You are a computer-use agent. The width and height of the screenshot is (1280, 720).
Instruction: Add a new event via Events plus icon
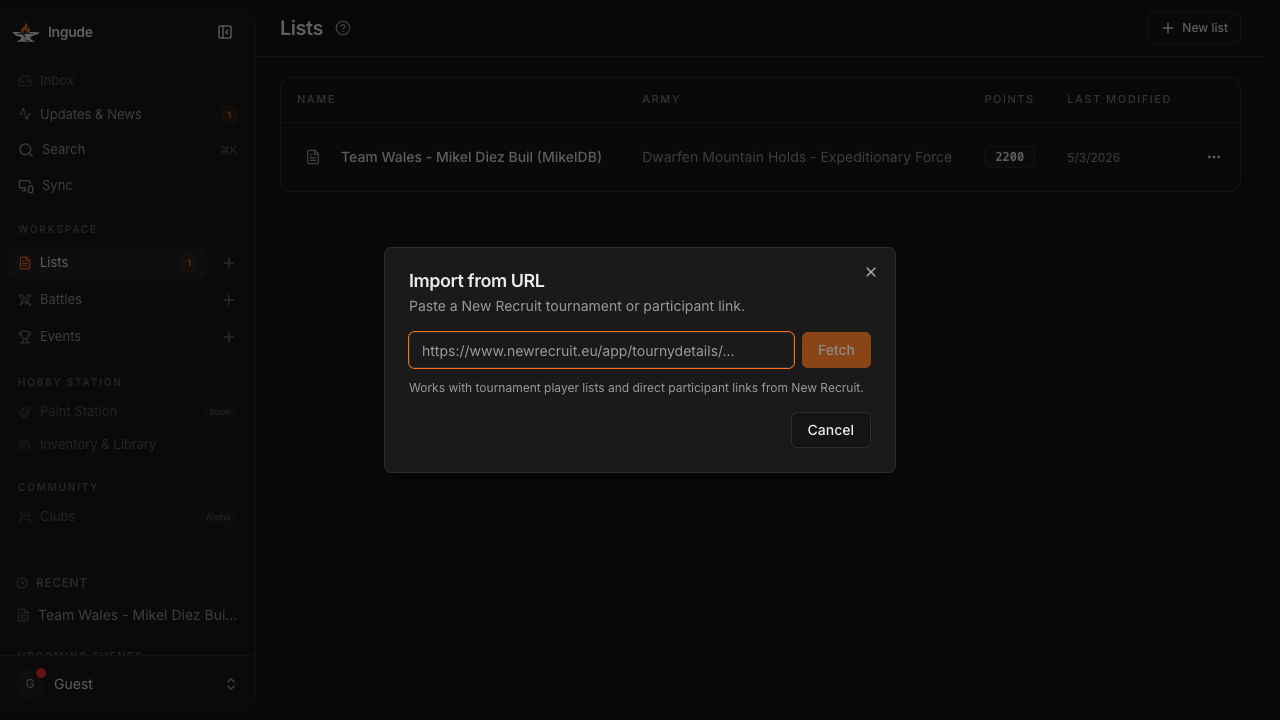(229, 337)
